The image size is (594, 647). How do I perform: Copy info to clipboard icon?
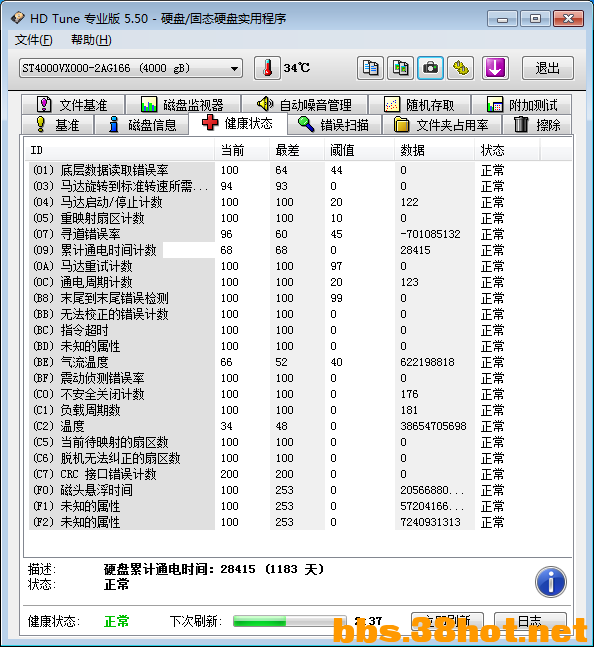pyautogui.click(x=370, y=68)
